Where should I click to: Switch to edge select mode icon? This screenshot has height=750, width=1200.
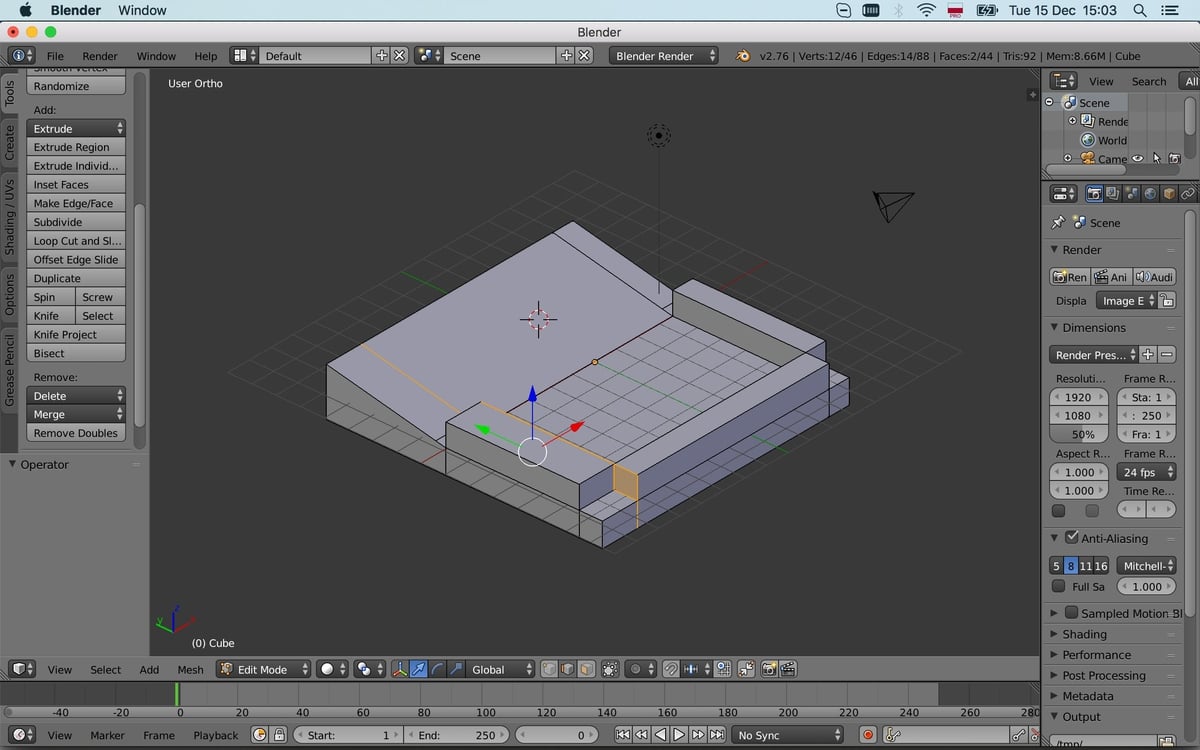coord(567,669)
